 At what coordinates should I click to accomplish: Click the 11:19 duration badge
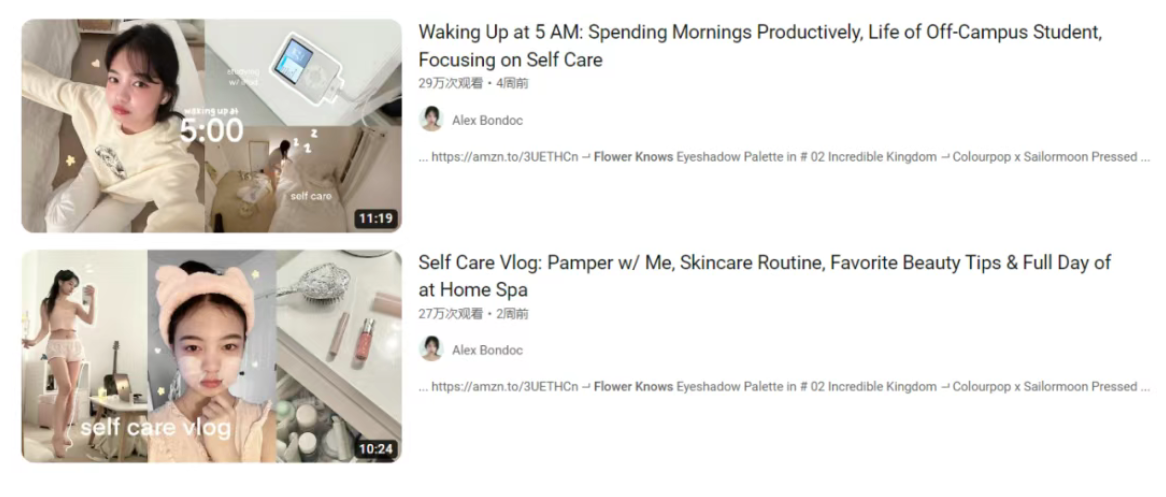click(x=376, y=219)
